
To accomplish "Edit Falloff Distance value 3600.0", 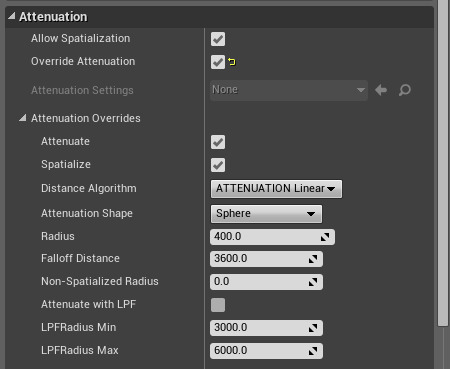I will [x=266, y=259].
